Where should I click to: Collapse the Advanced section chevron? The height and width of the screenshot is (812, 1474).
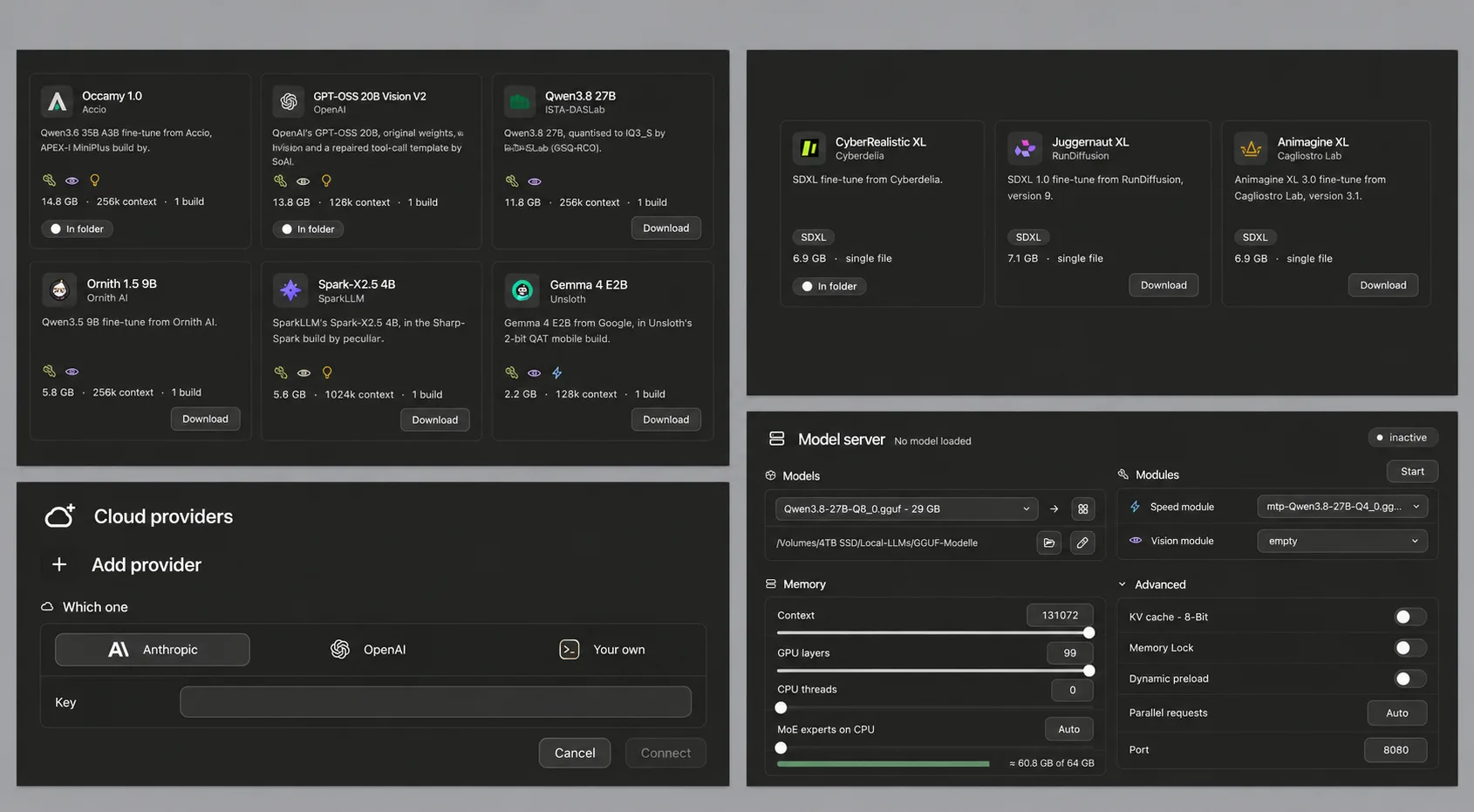pyautogui.click(x=1123, y=584)
